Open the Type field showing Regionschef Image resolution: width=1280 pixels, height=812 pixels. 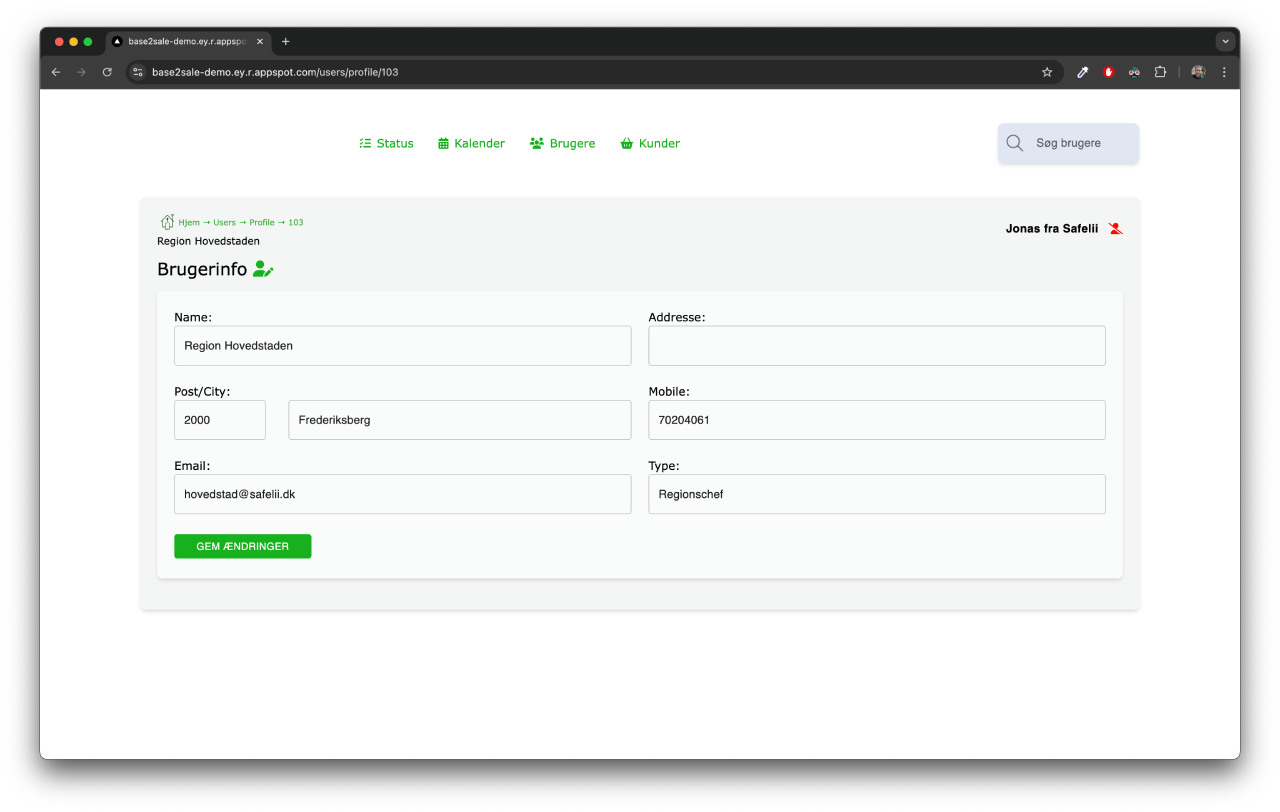coord(876,494)
